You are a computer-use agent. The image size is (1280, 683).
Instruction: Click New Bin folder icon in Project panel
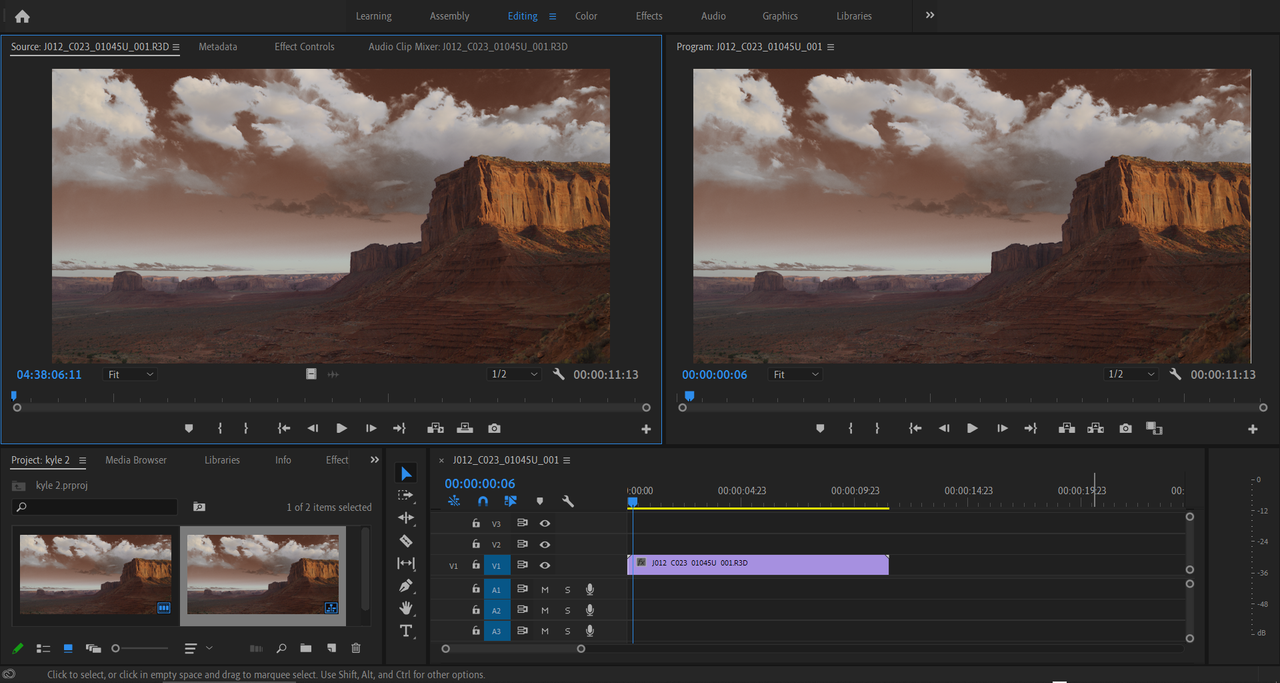pos(306,648)
